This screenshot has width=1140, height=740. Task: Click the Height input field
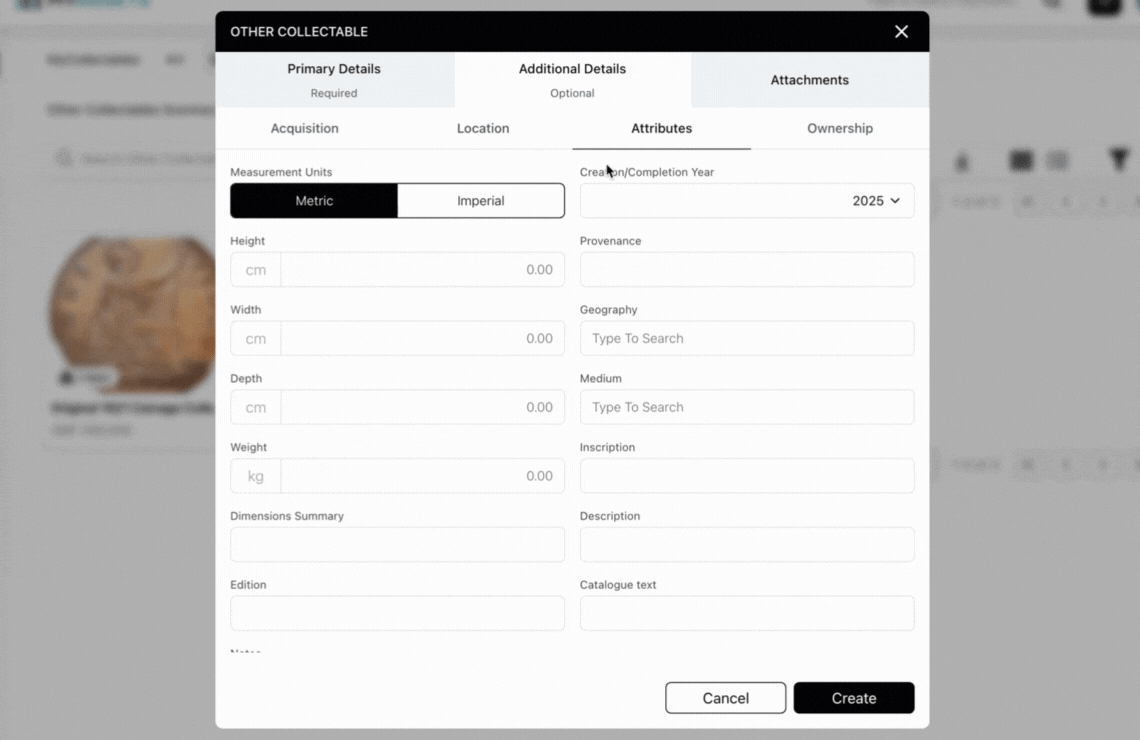pos(421,270)
